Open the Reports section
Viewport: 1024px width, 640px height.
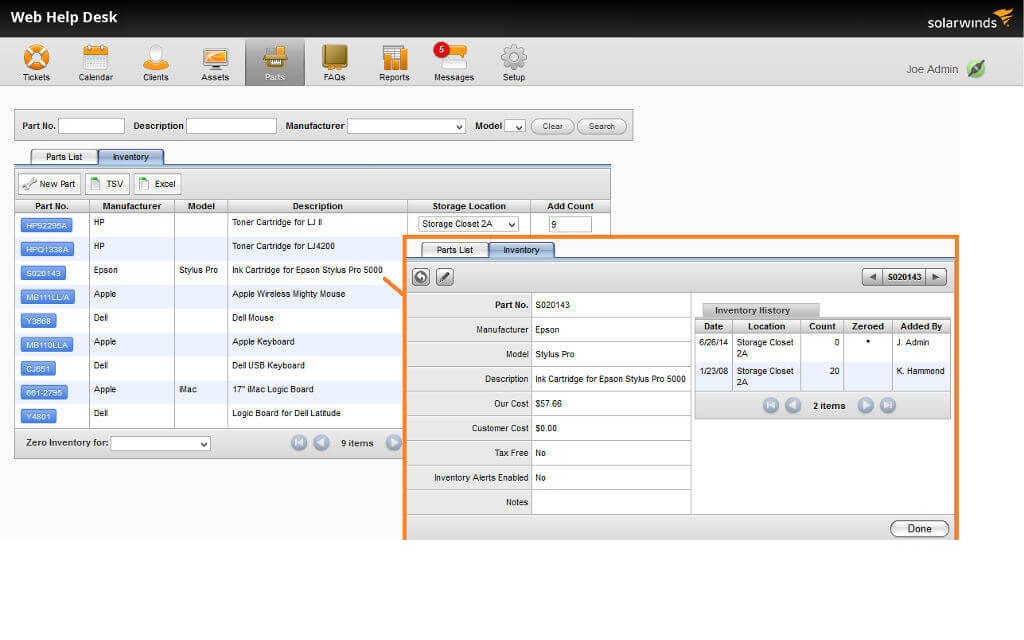pyautogui.click(x=394, y=62)
